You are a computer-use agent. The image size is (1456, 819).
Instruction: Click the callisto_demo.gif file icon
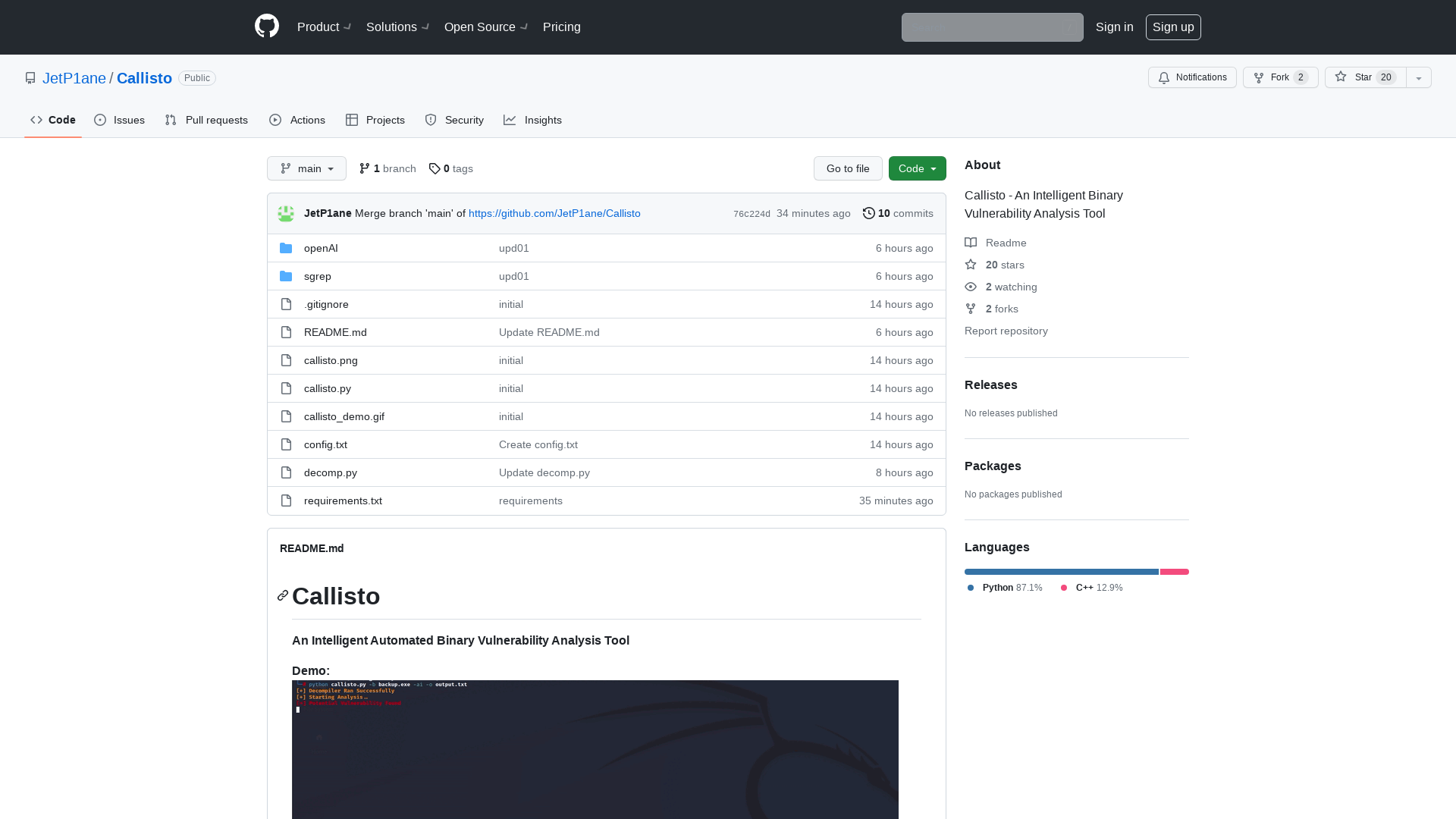tap(286, 416)
